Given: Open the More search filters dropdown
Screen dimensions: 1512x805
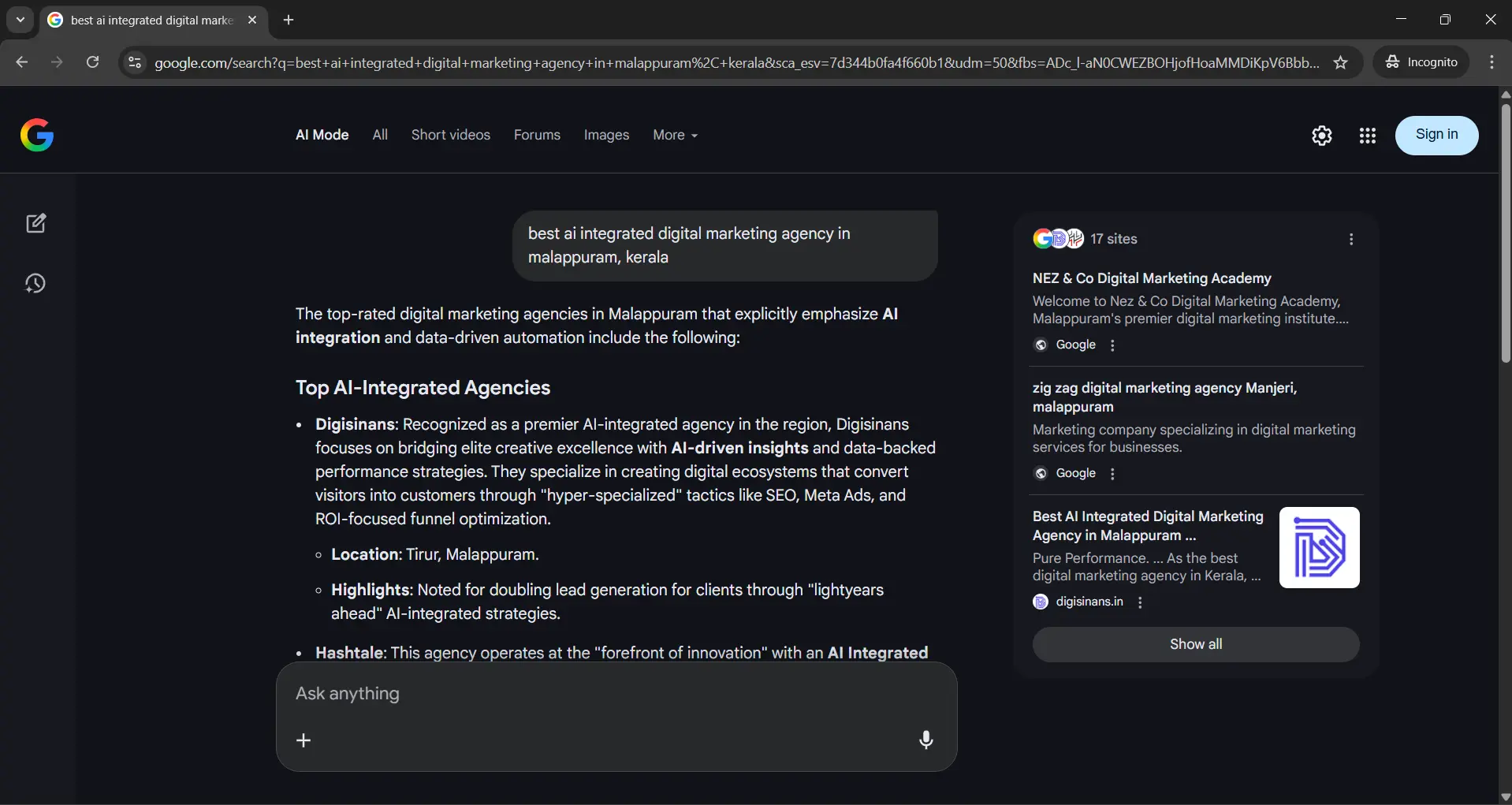Looking at the screenshot, I should [x=675, y=136].
